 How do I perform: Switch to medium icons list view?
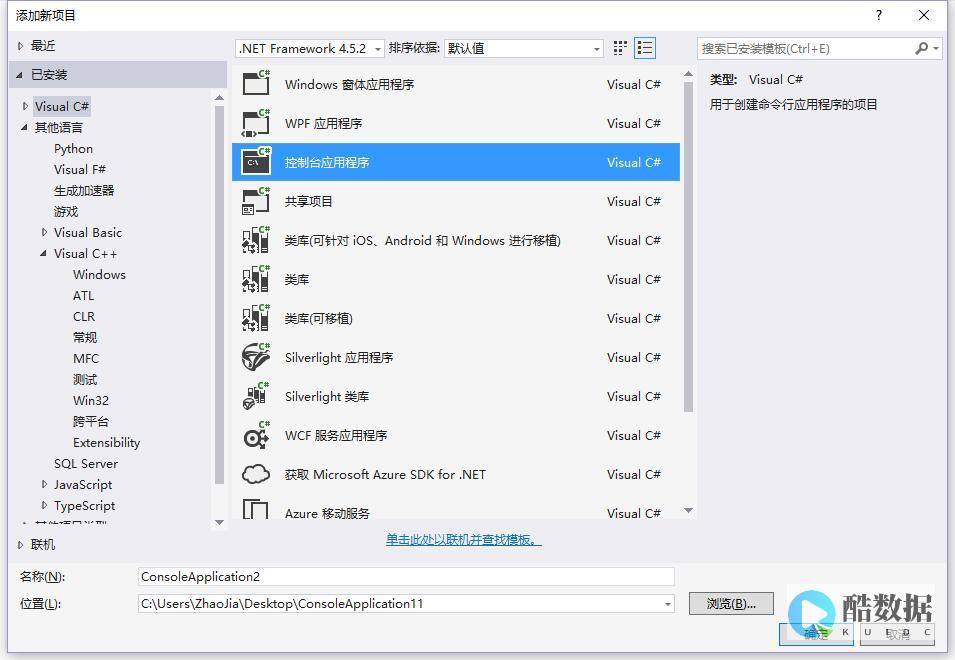click(x=645, y=48)
